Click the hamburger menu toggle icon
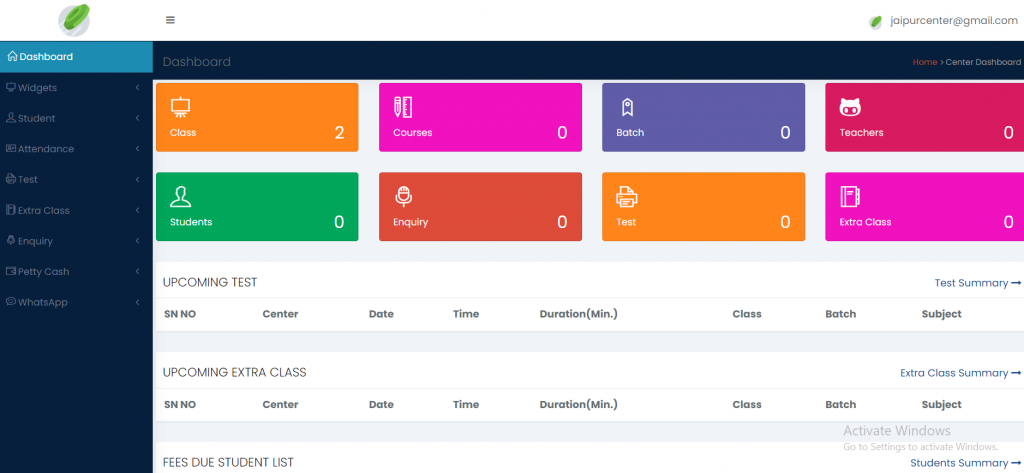1024x473 pixels. pos(170,20)
